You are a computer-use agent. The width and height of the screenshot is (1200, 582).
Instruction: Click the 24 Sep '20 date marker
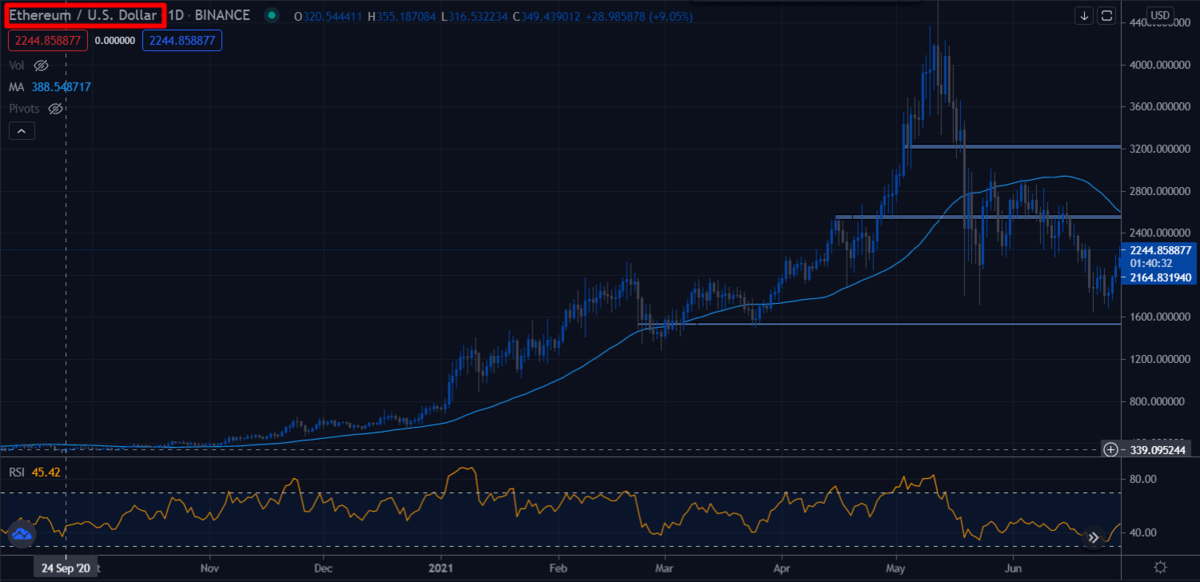[65, 567]
